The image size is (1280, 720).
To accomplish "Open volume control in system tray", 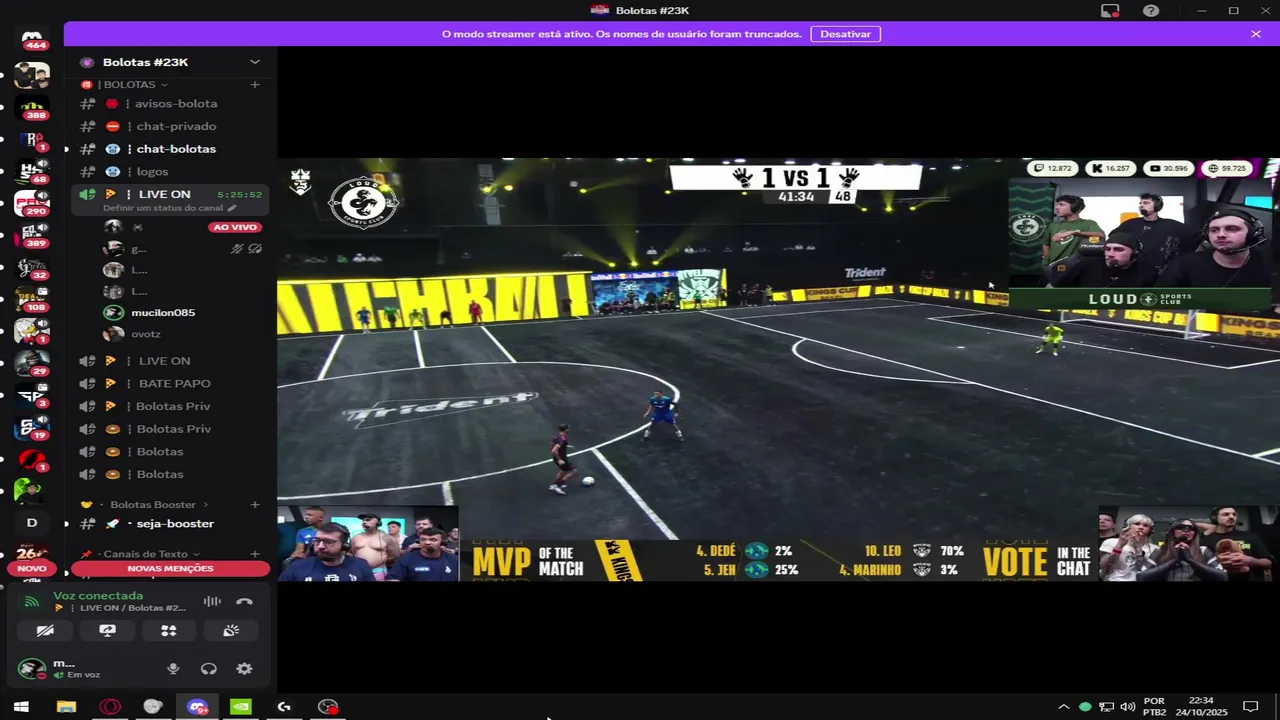I will [x=1127, y=707].
